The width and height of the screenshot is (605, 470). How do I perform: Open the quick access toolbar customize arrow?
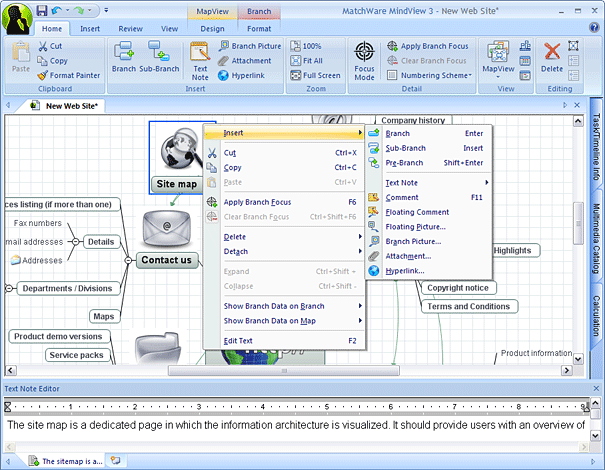click(106, 10)
